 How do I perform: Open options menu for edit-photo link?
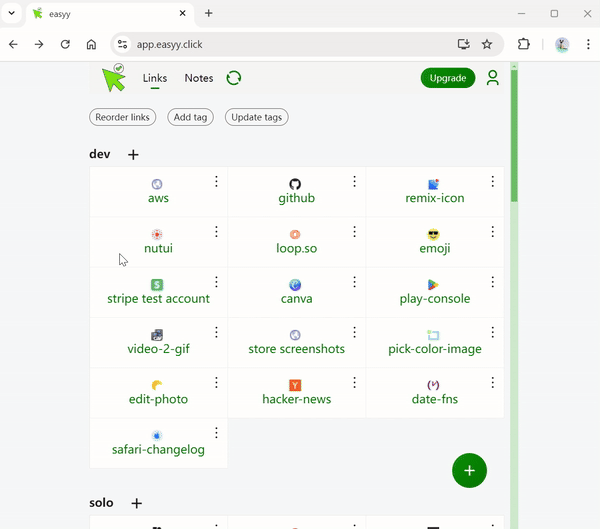click(216, 382)
